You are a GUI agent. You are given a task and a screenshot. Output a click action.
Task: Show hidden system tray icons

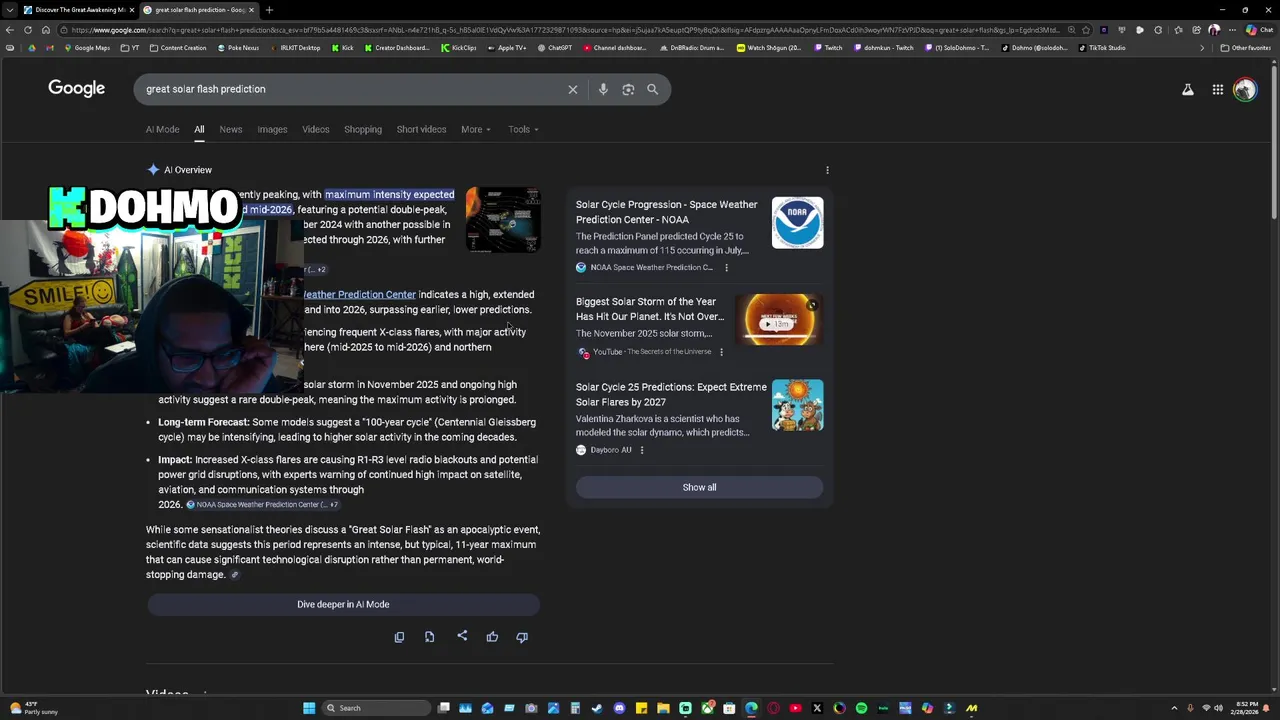coord(1174,708)
